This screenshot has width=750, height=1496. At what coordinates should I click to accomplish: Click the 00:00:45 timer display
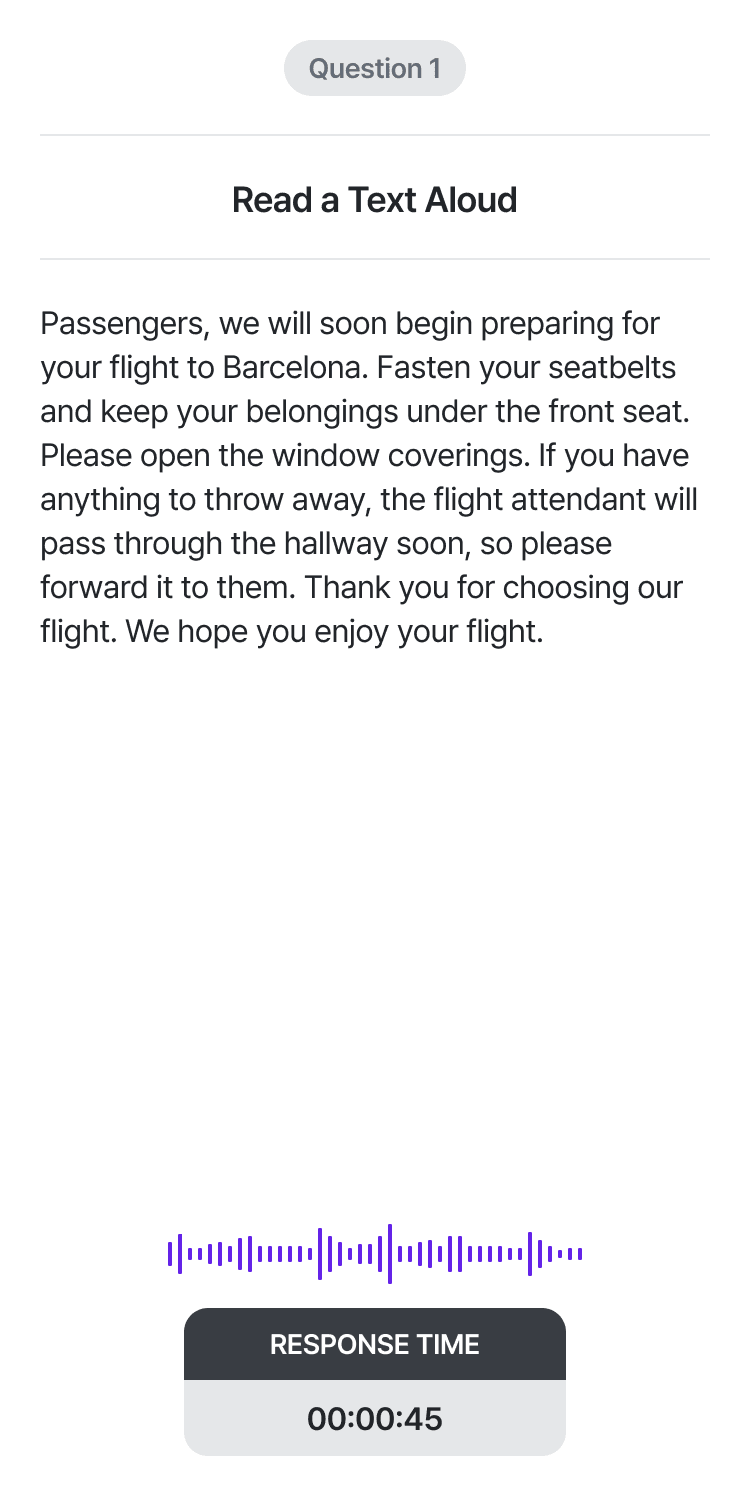click(374, 1418)
